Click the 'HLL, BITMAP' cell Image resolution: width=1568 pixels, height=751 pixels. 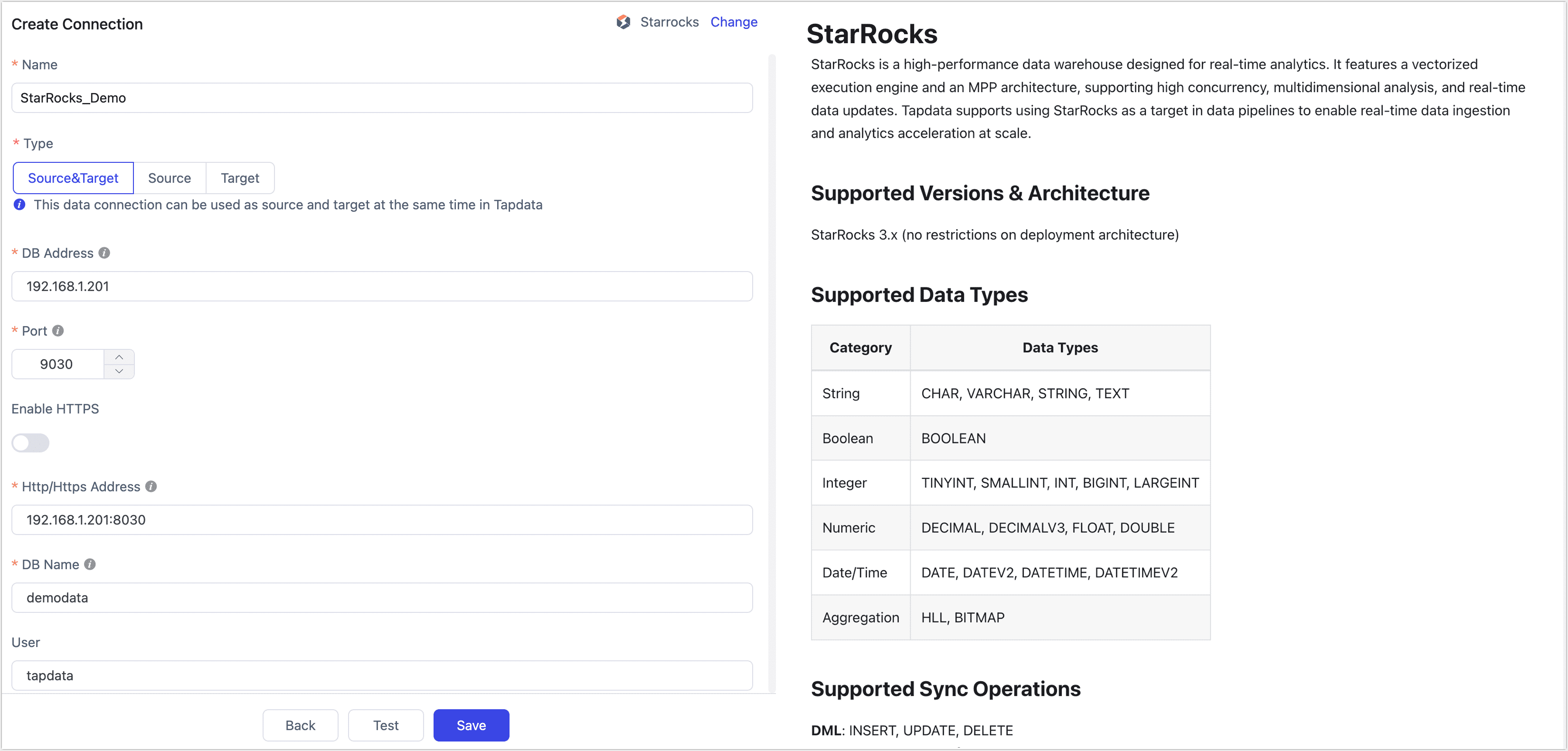coord(1060,617)
